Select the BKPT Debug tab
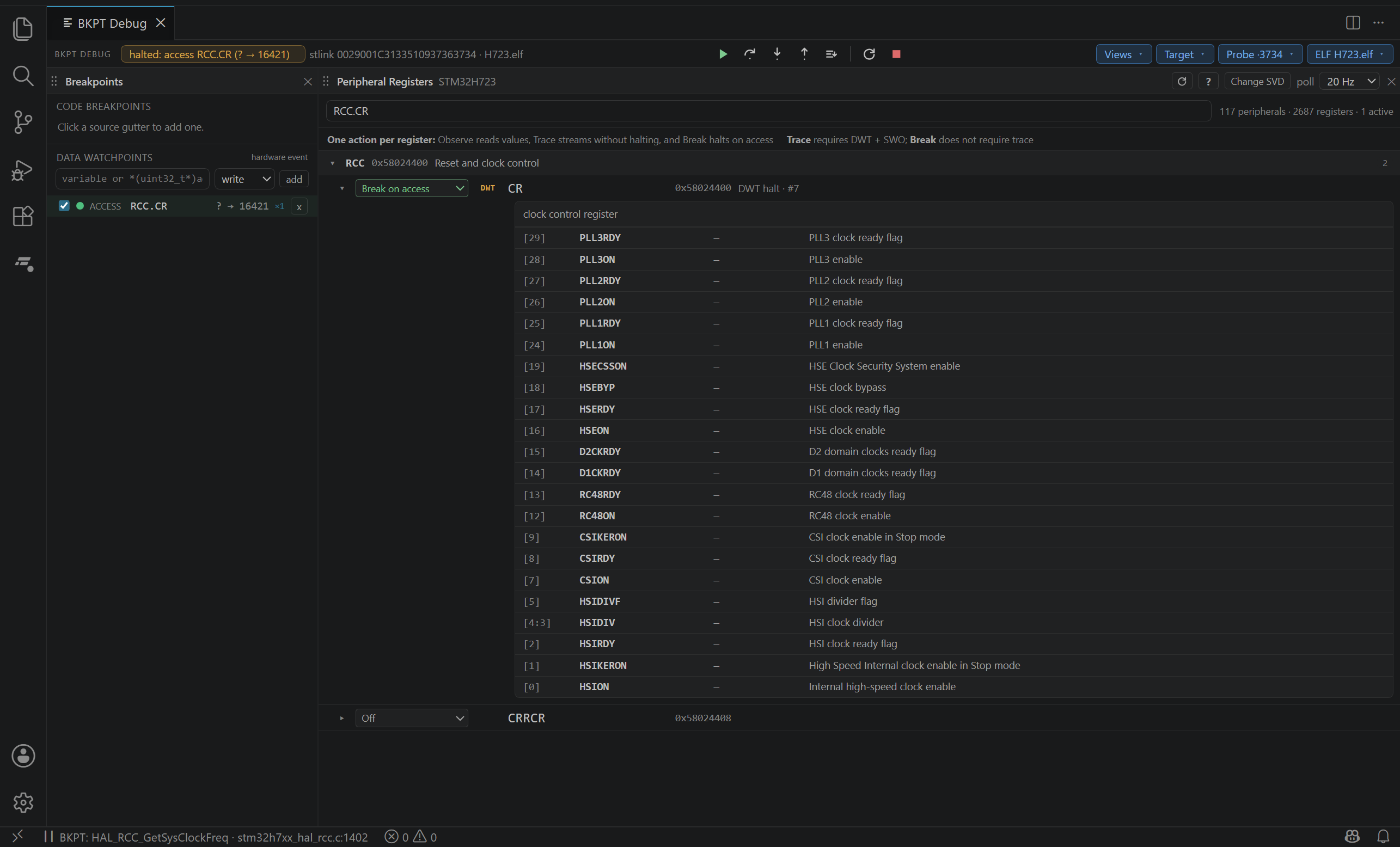This screenshot has width=1400, height=847. tap(111, 23)
